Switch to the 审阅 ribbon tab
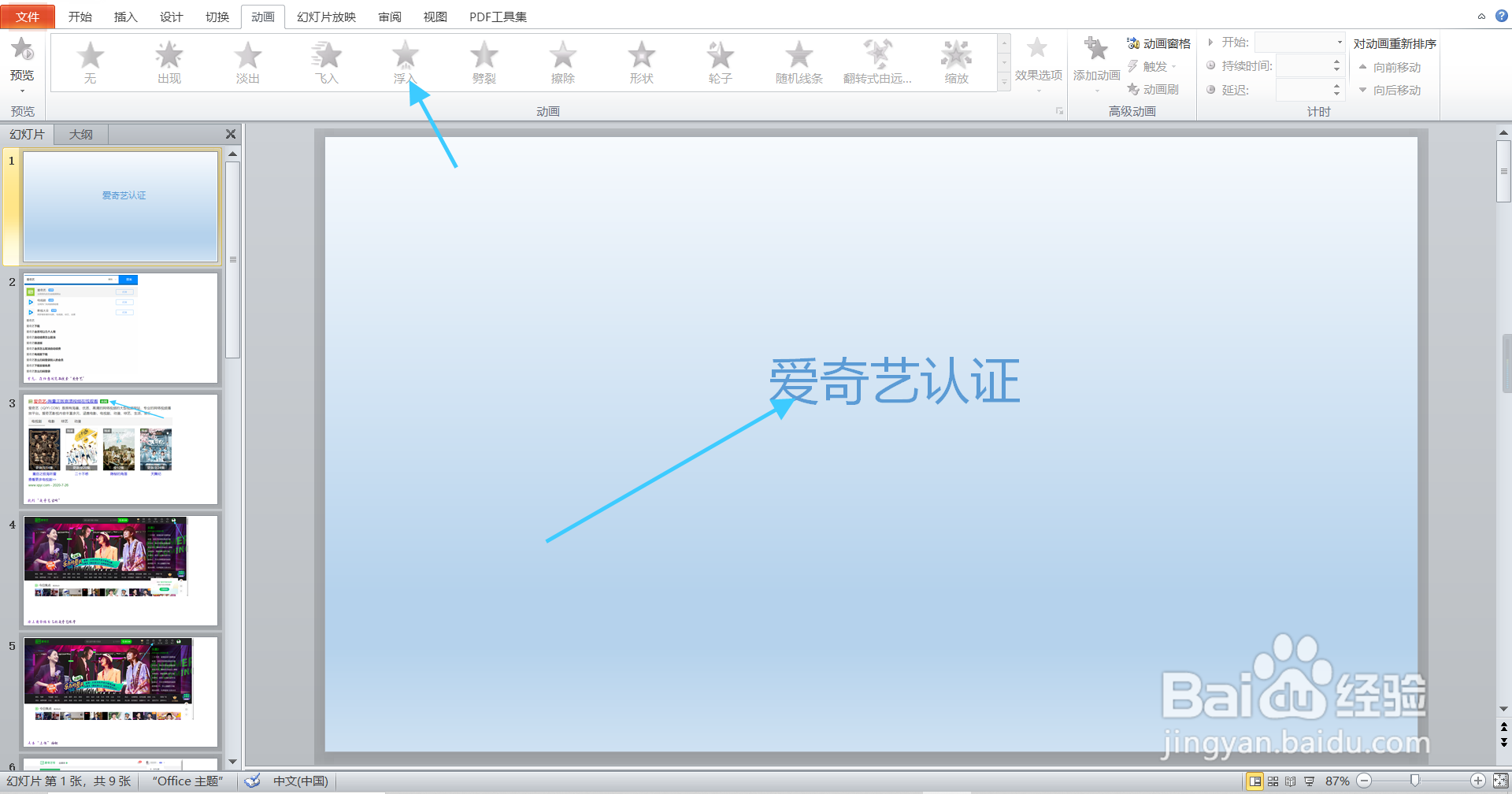1512x794 pixels. coord(390,17)
